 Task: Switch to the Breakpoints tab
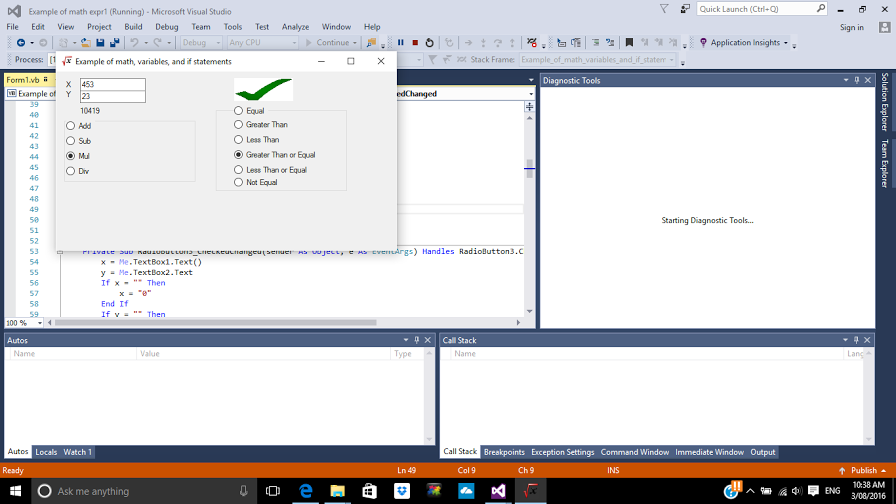[504, 452]
